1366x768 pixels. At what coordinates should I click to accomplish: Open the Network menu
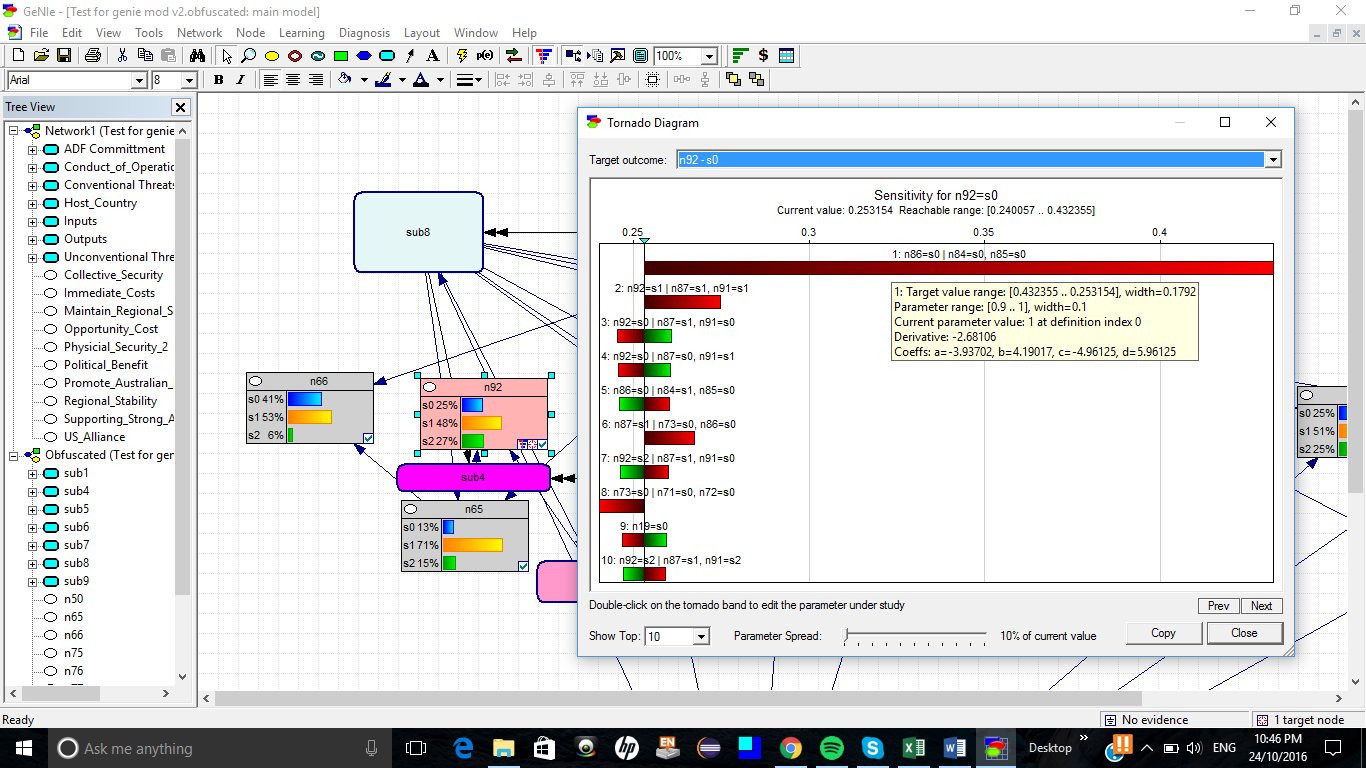(200, 33)
